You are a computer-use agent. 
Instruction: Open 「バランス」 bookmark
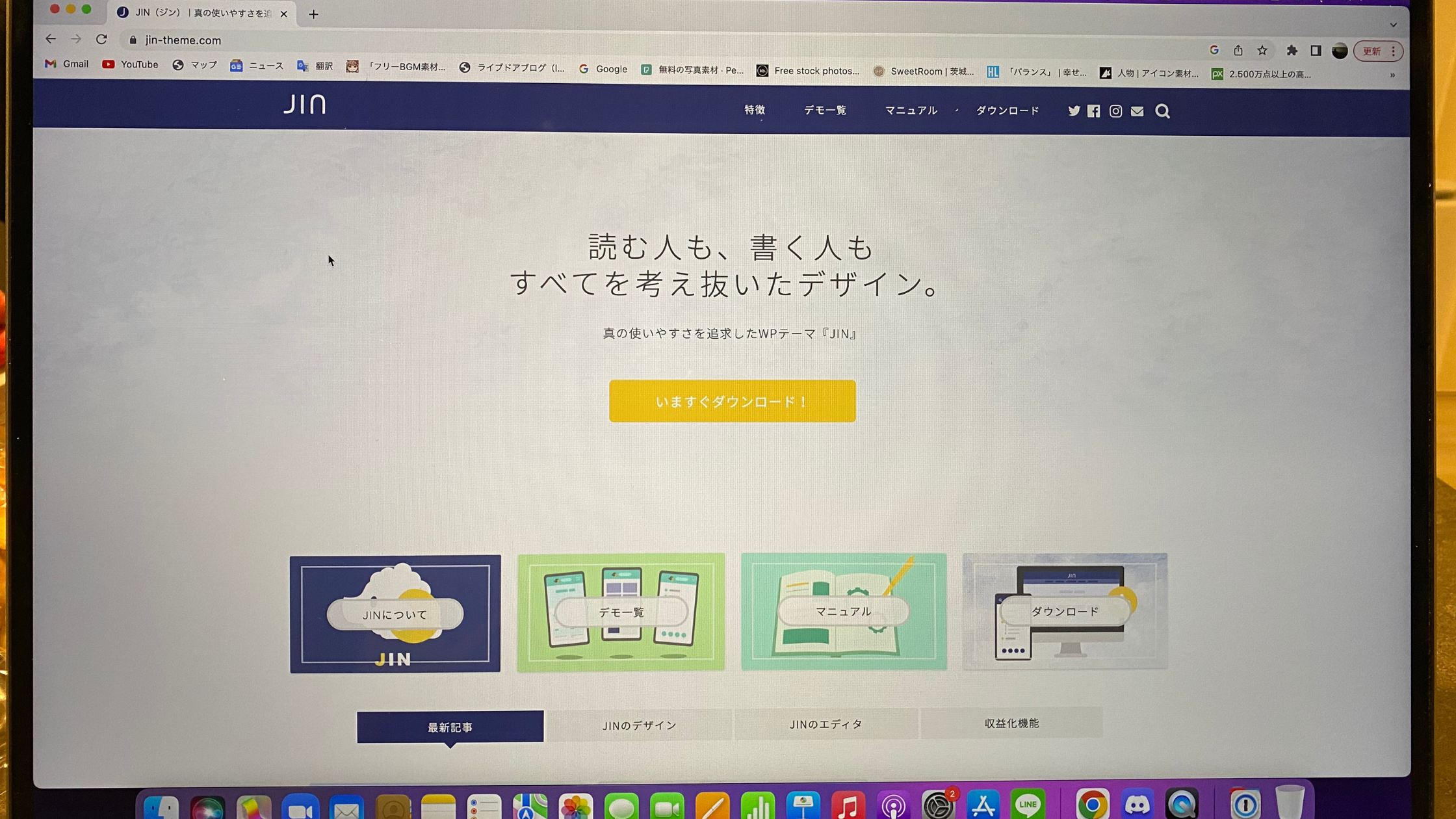point(1037,72)
